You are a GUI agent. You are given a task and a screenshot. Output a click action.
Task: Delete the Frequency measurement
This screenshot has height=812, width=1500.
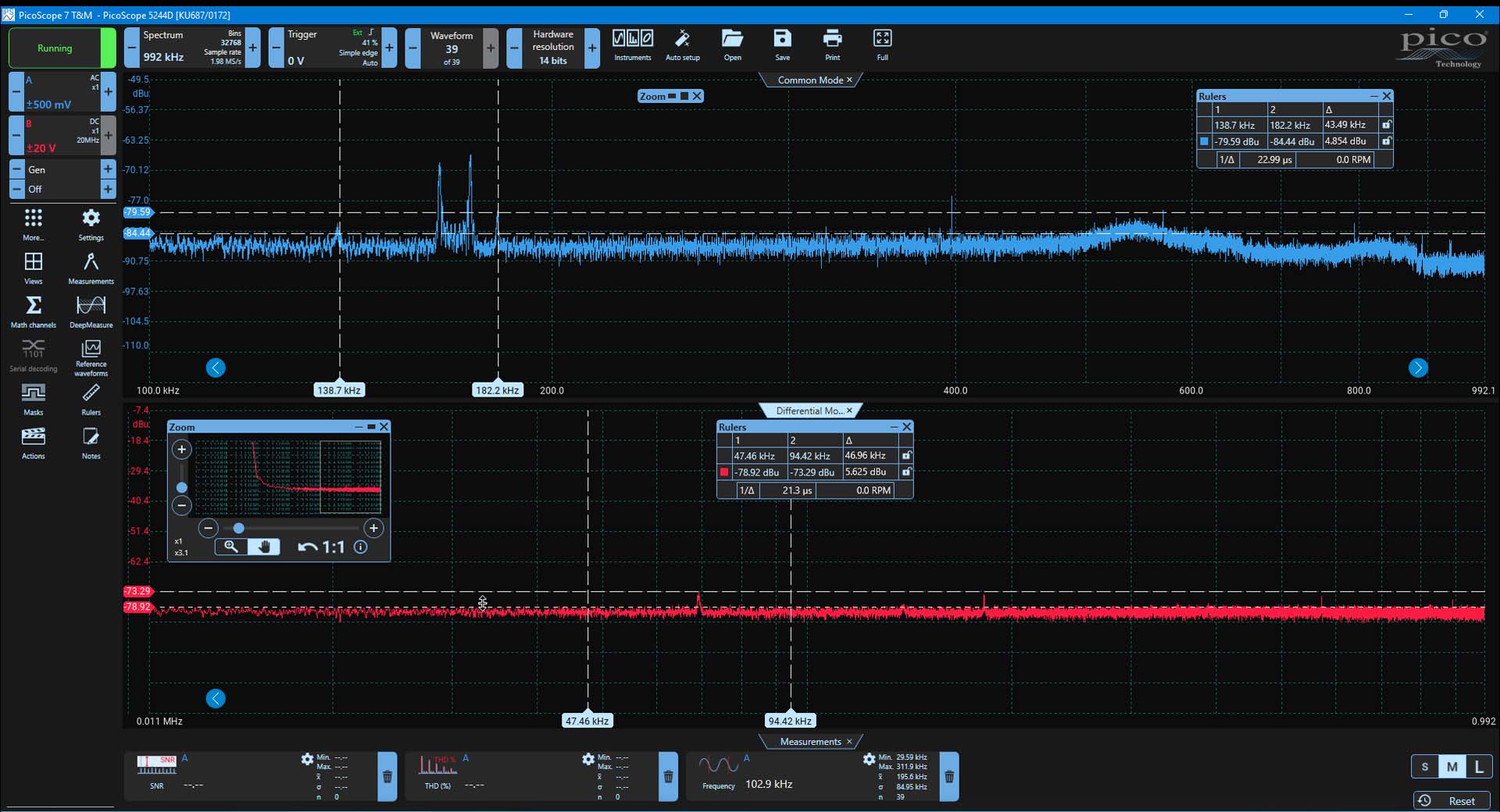pos(949,777)
